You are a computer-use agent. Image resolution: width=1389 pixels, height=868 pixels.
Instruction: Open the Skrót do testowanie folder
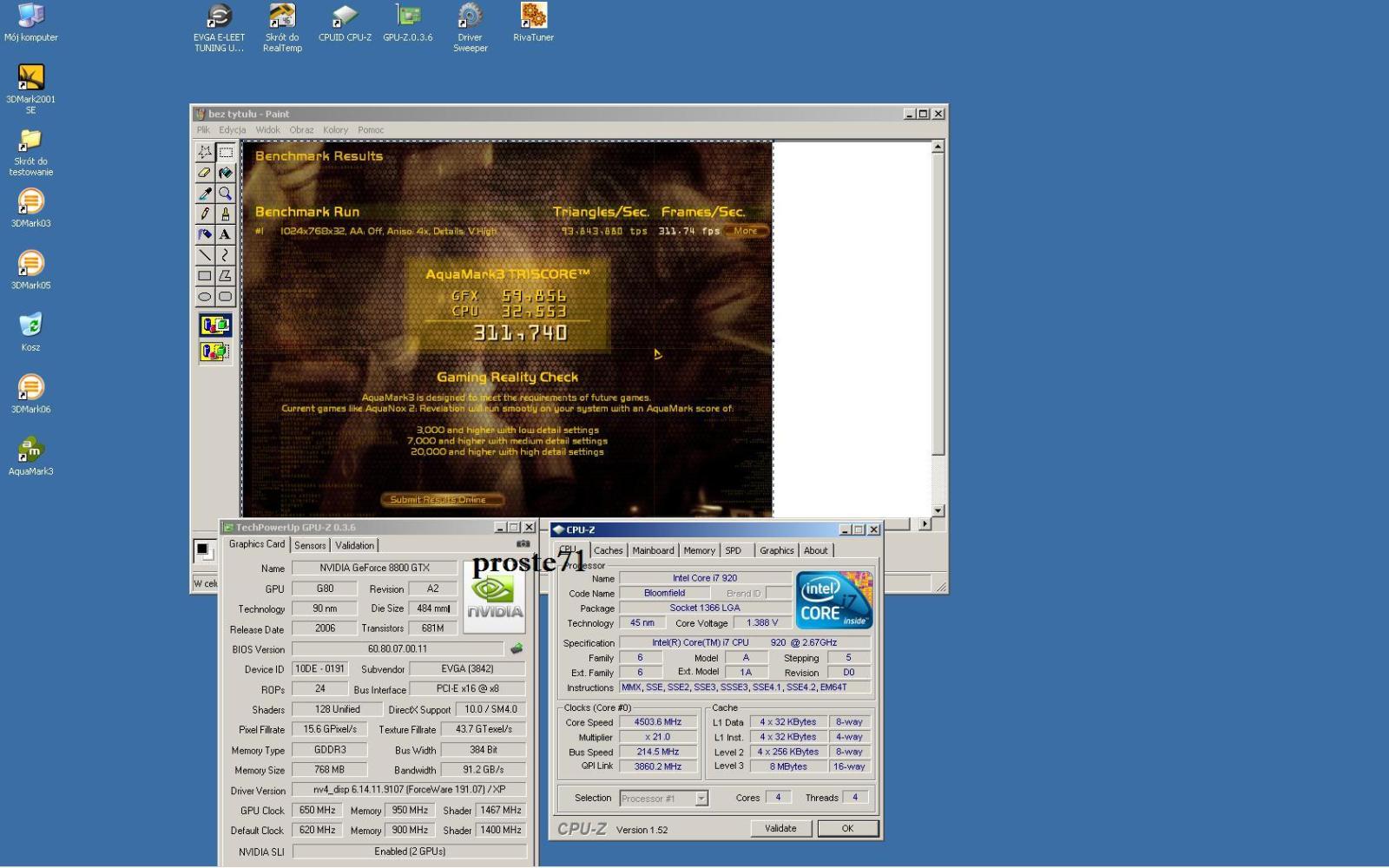pyautogui.click(x=30, y=152)
